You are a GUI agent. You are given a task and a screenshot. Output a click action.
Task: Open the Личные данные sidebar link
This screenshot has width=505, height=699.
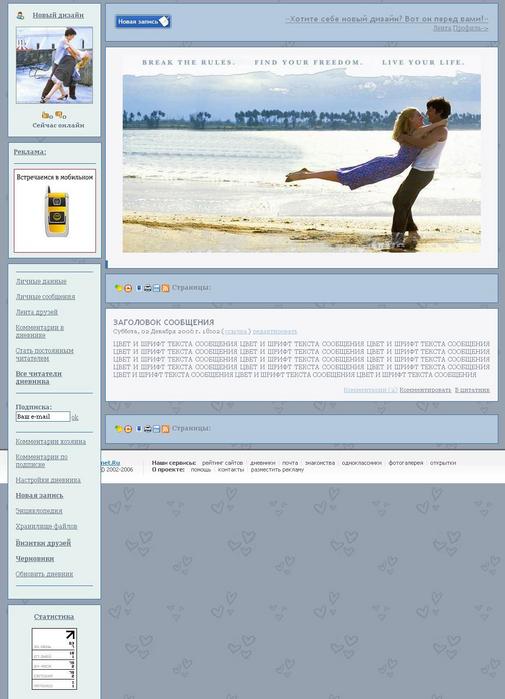pyautogui.click(x=41, y=281)
